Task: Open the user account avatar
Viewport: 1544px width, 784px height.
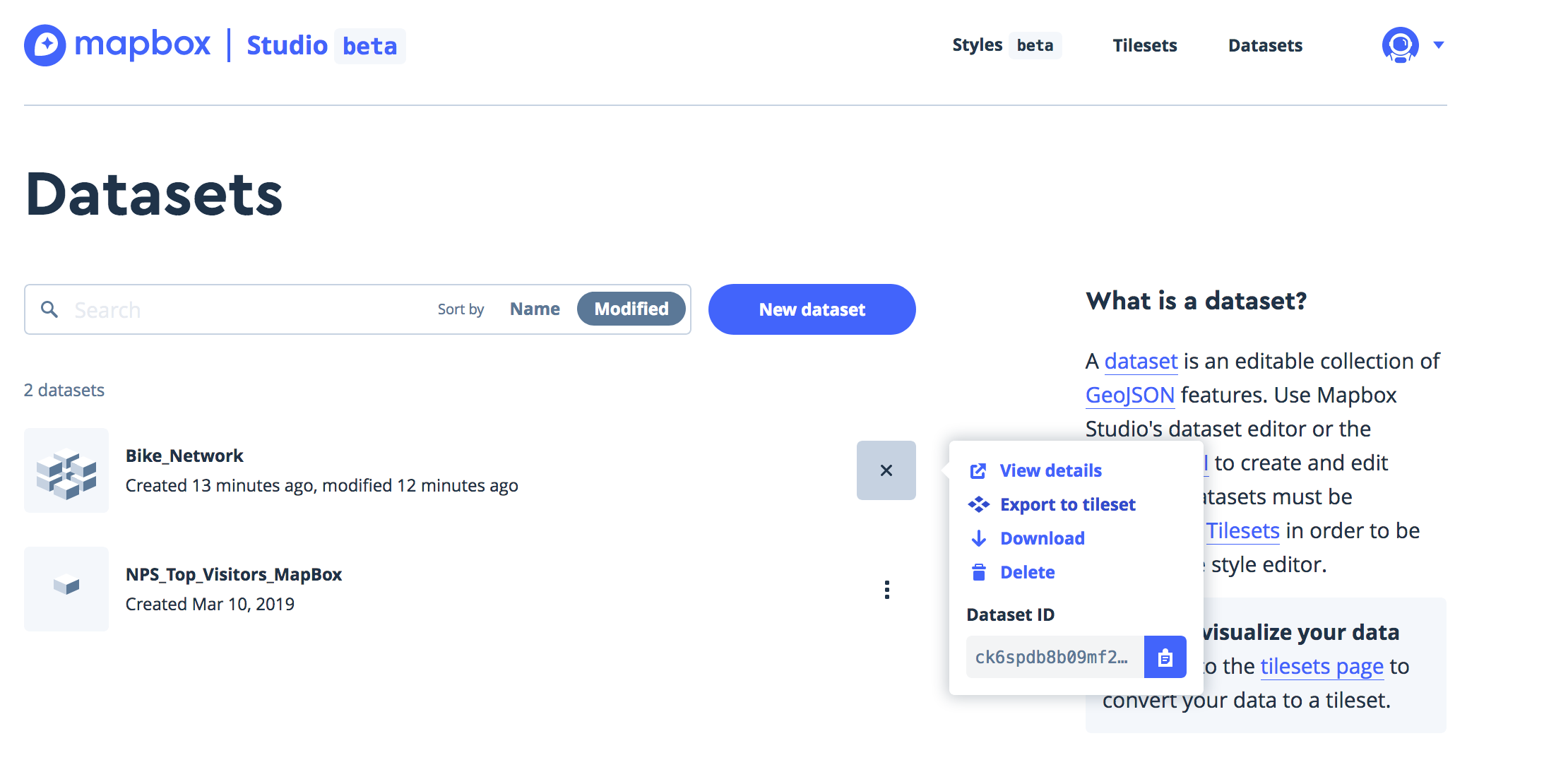Action: (1400, 45)
